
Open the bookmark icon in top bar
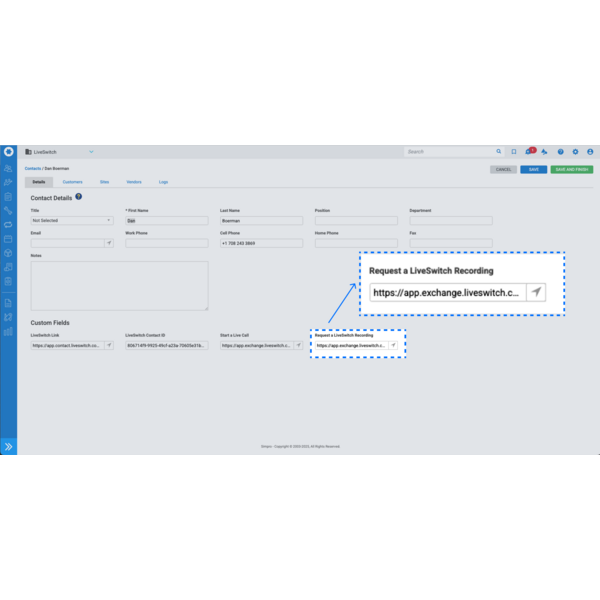click(514, 152)
